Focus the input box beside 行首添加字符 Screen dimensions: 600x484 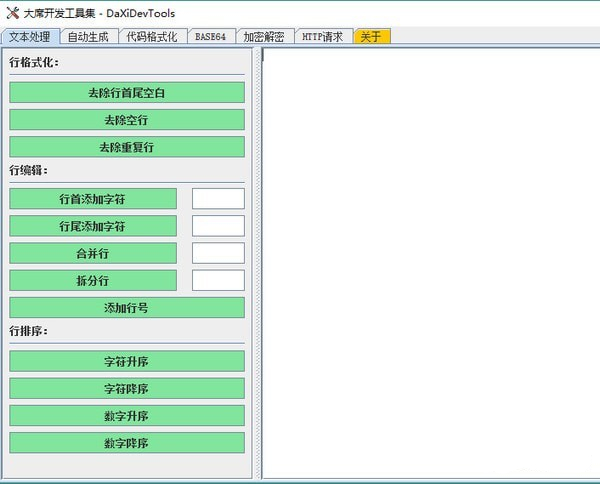218,199
